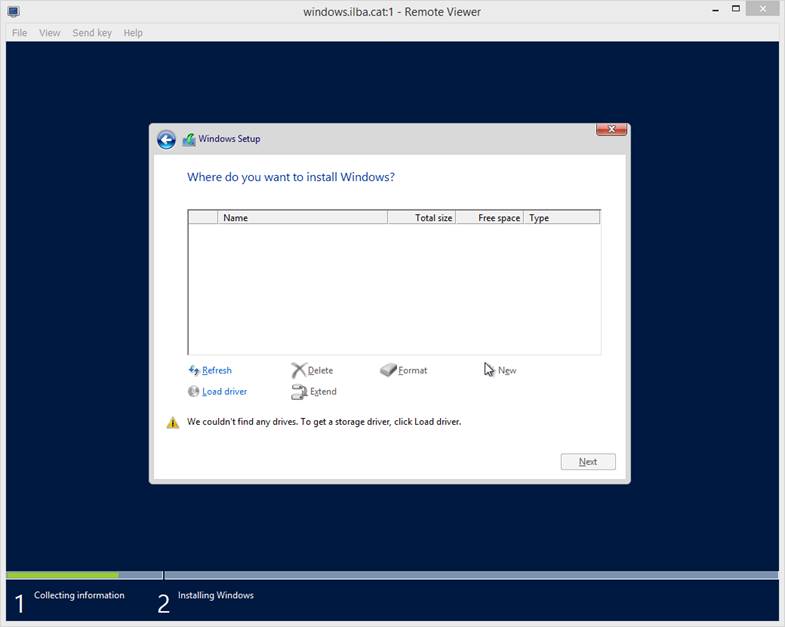Screen dimensions: 785x627
Task: Click the Next button
Action: (x=588, y=462)
